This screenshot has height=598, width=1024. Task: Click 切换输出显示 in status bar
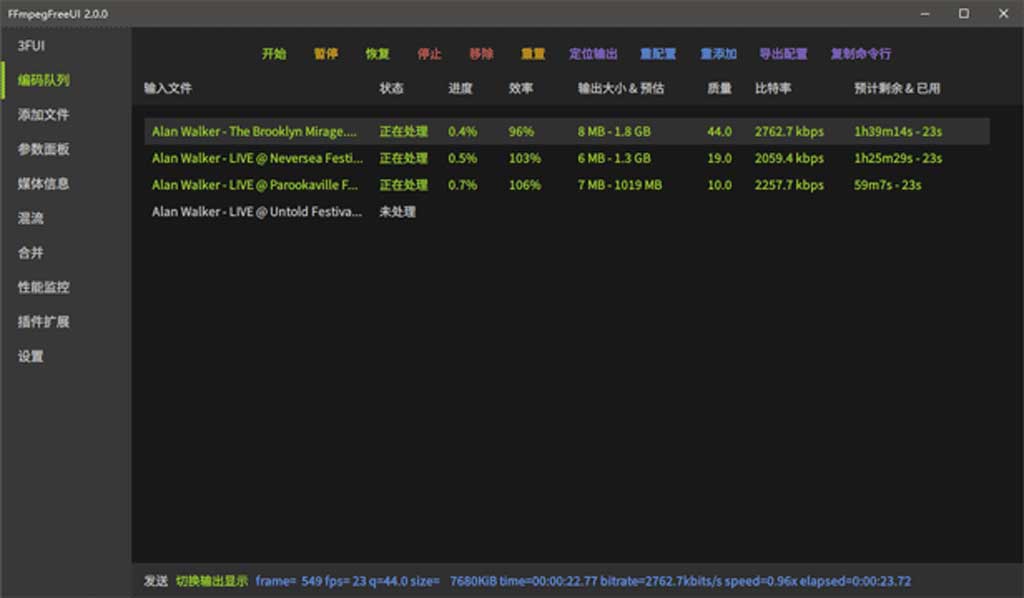[212, 581]
